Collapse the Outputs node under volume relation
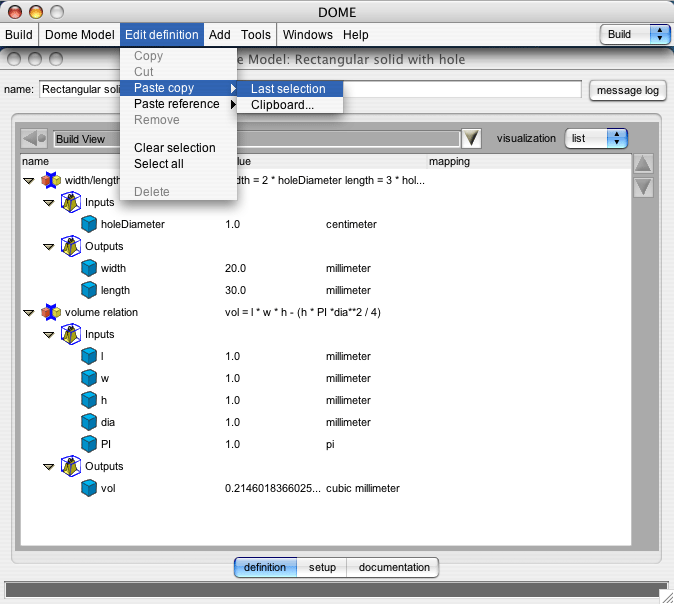 [x=49, y=466]
